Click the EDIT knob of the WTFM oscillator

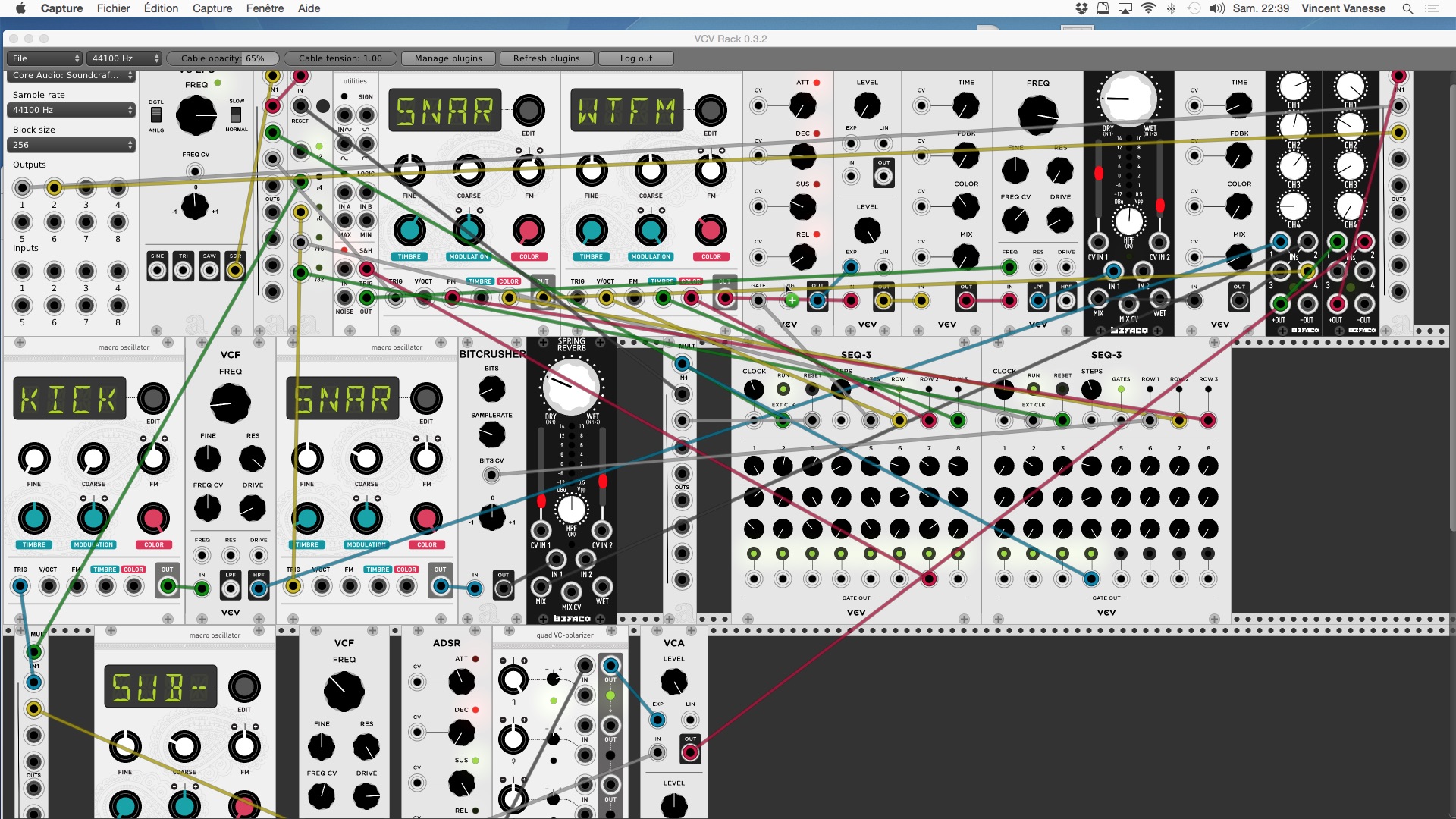711,111
